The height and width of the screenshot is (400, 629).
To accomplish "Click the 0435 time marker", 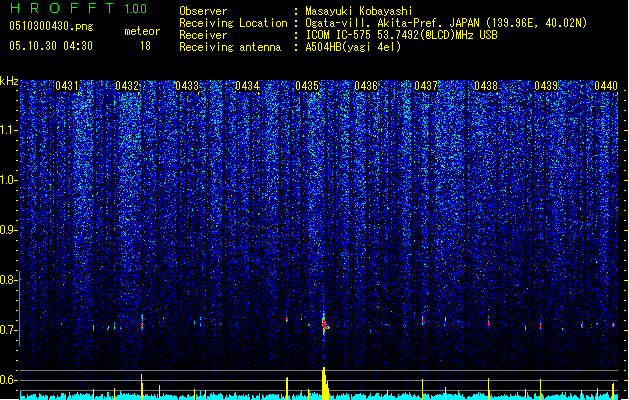I will (307, 86).
